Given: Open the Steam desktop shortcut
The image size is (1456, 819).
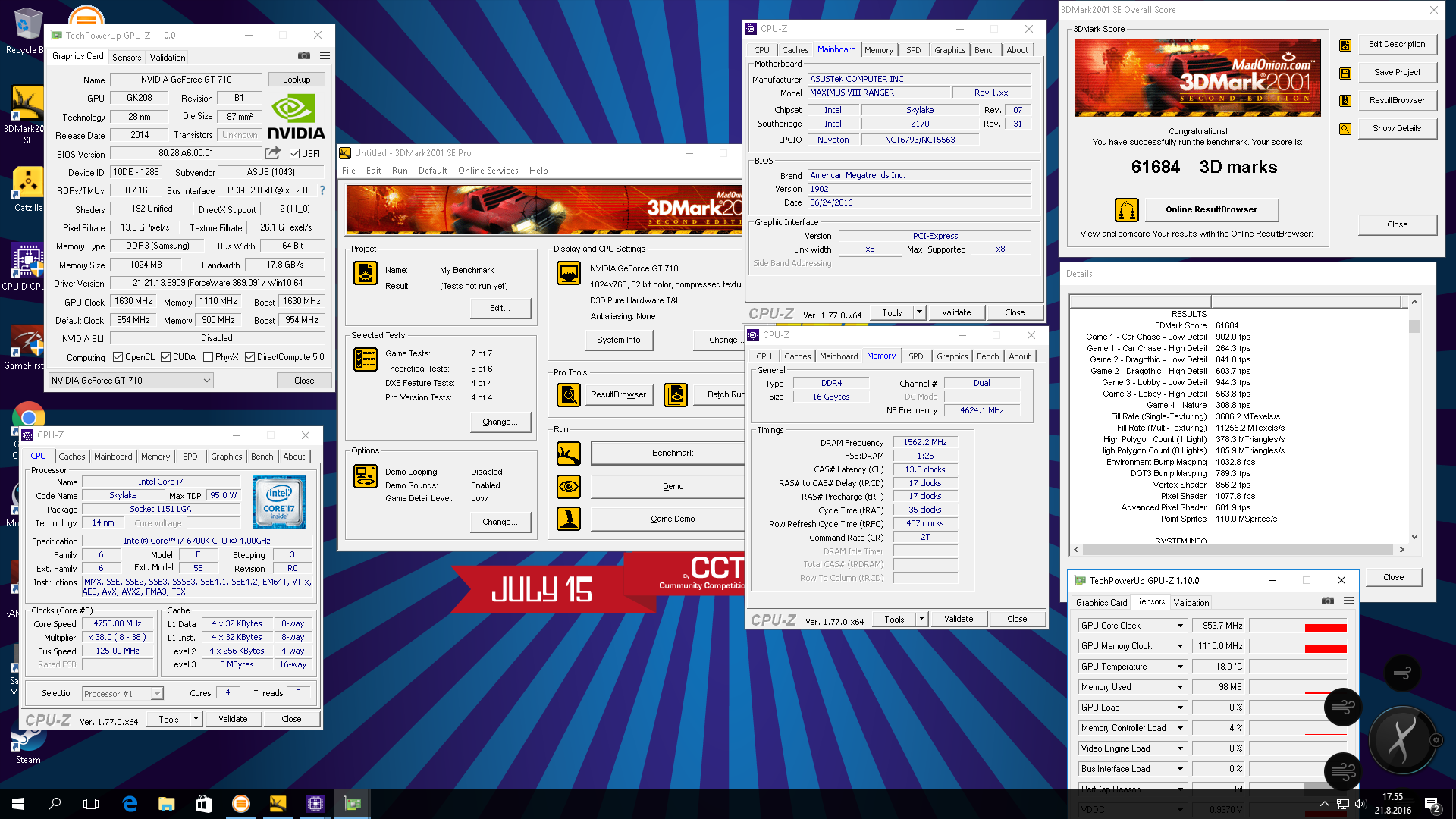Looking at the screenshot, I should click(28, 743).
